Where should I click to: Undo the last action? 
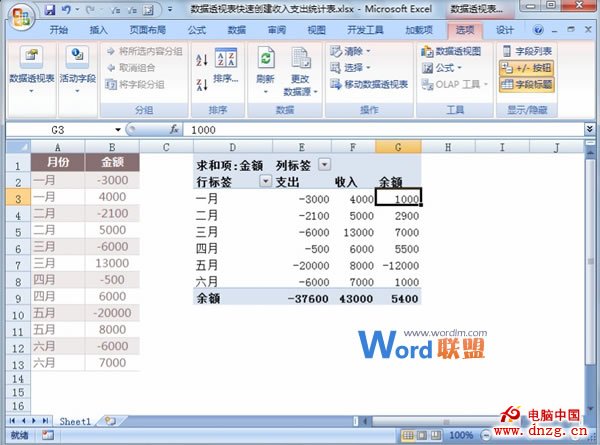click(x=66, y=10)
